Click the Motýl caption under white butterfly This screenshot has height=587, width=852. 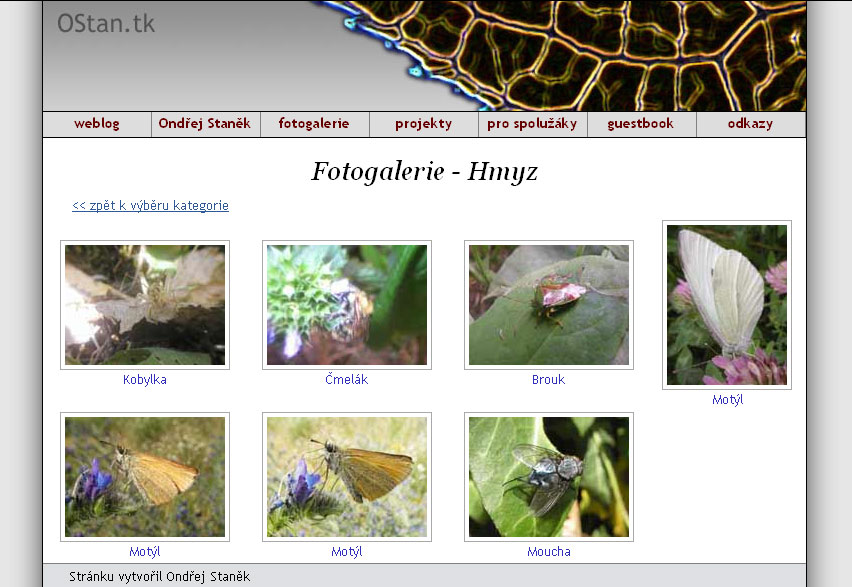[x=727, y=400]
